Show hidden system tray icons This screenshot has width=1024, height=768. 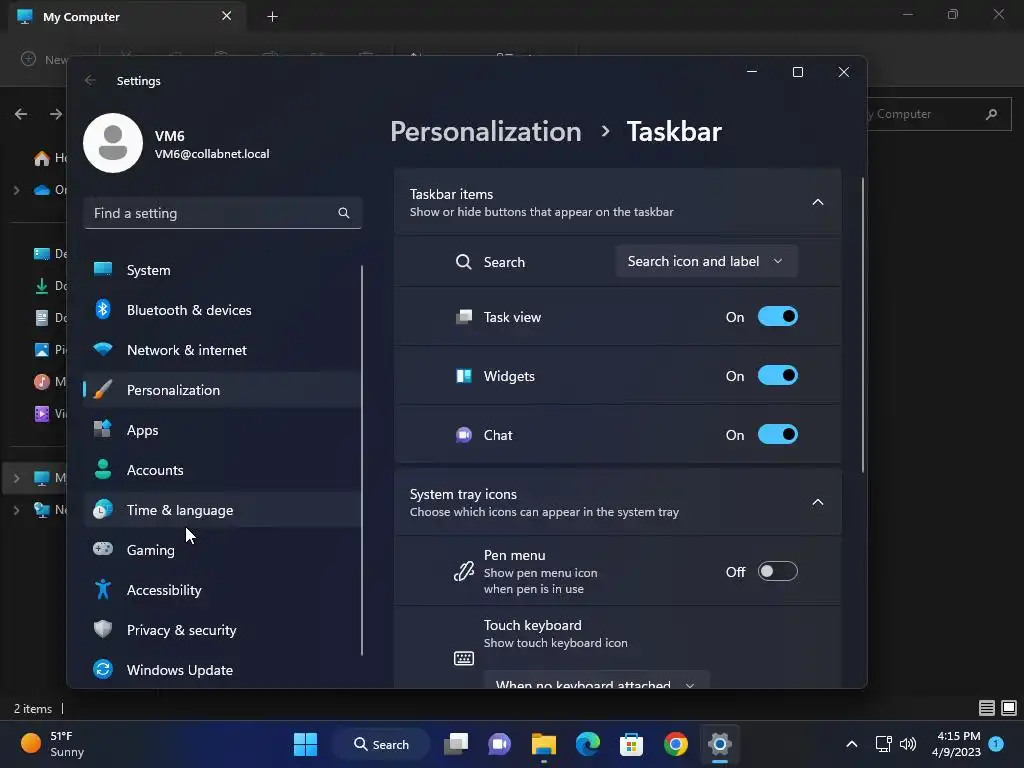[x=852, y=744]
